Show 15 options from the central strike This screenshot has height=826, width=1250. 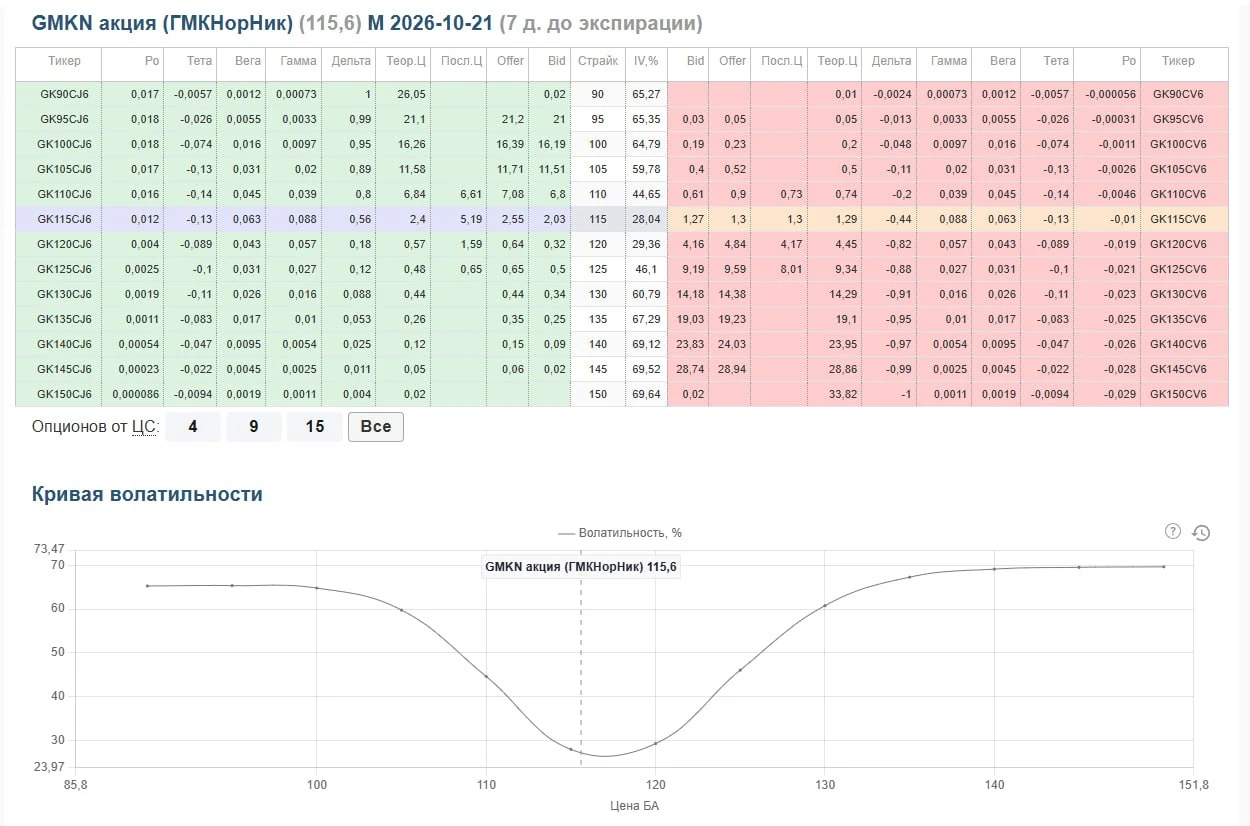315,427
